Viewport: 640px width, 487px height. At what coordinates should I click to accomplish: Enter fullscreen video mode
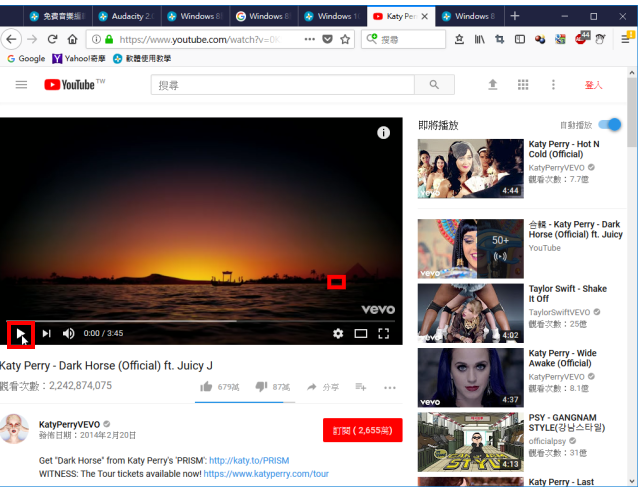384,334
